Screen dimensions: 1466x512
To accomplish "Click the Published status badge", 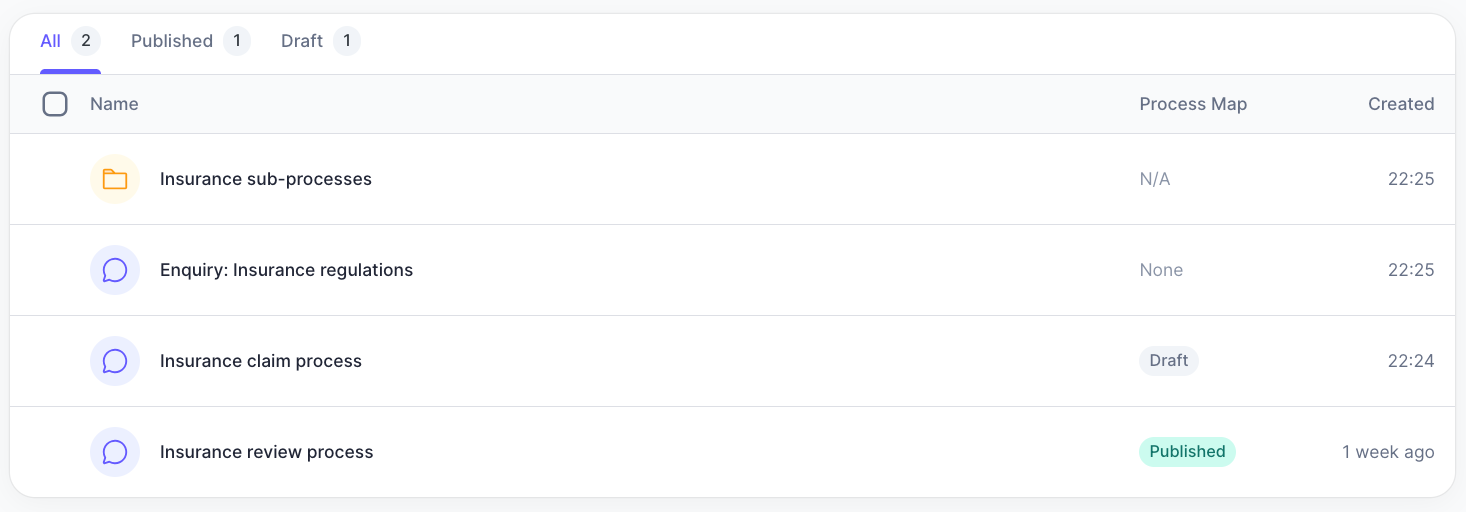I will click(x=1187, y=452).
